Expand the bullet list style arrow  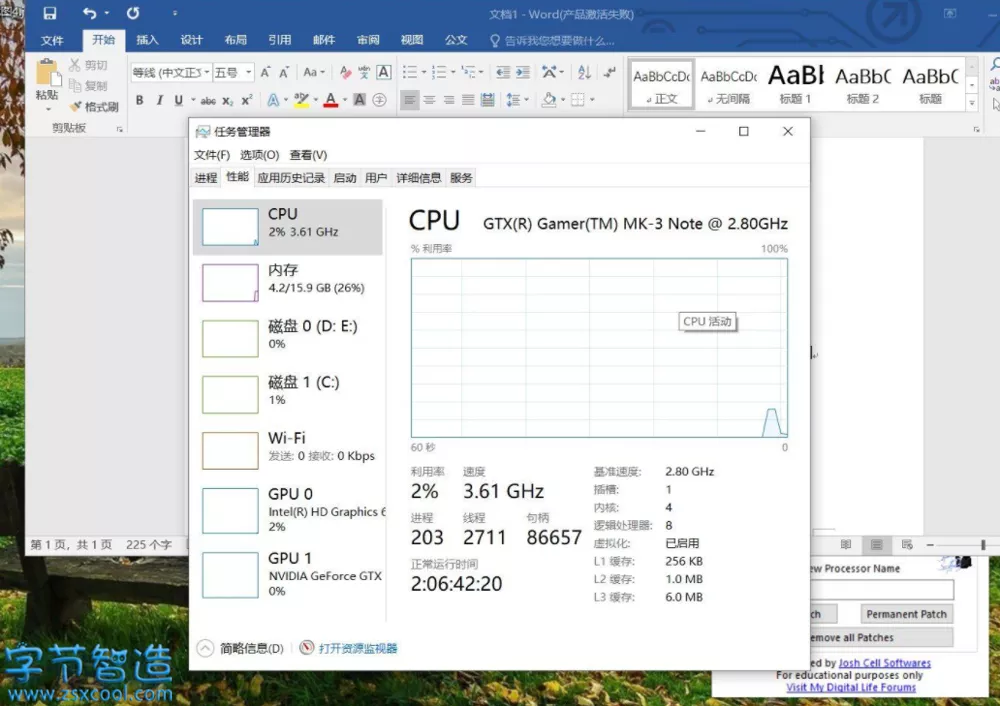click(x=423, y=73)
